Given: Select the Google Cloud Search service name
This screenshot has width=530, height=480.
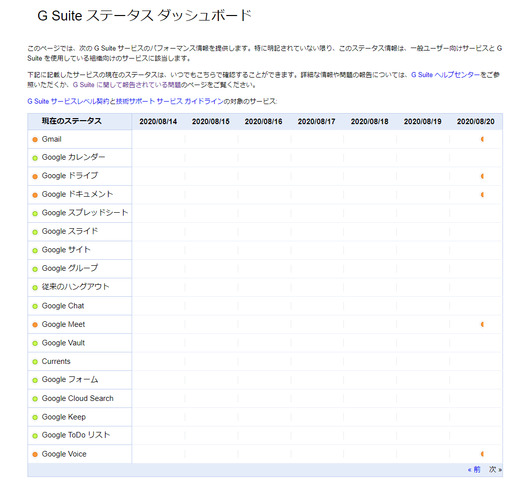Looking at the screenshot, I should click(x=77, y=399).
